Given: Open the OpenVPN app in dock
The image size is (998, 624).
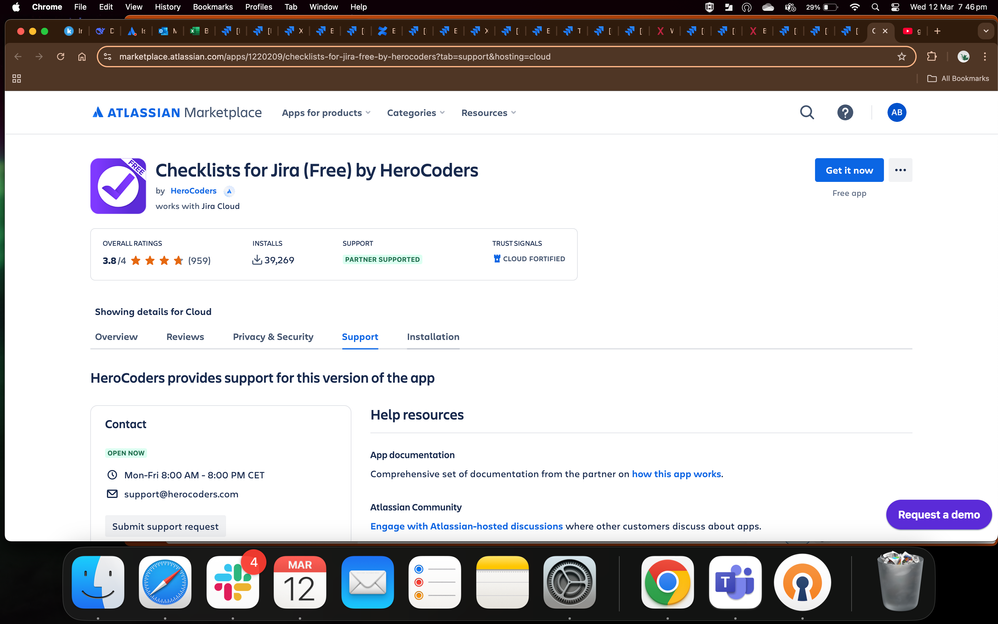Looking at the screenshot, I should [x=803, y=582].
